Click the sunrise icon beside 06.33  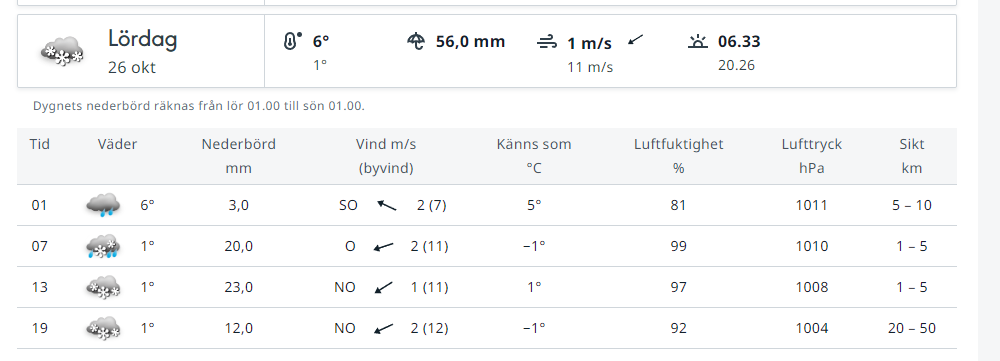[x=698, y=42]
